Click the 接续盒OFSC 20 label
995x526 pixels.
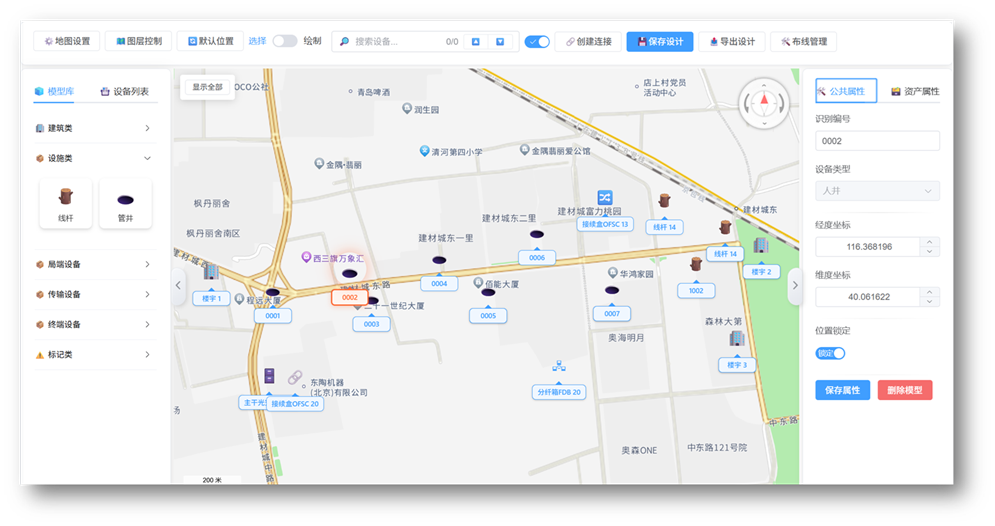coord(295,404)
